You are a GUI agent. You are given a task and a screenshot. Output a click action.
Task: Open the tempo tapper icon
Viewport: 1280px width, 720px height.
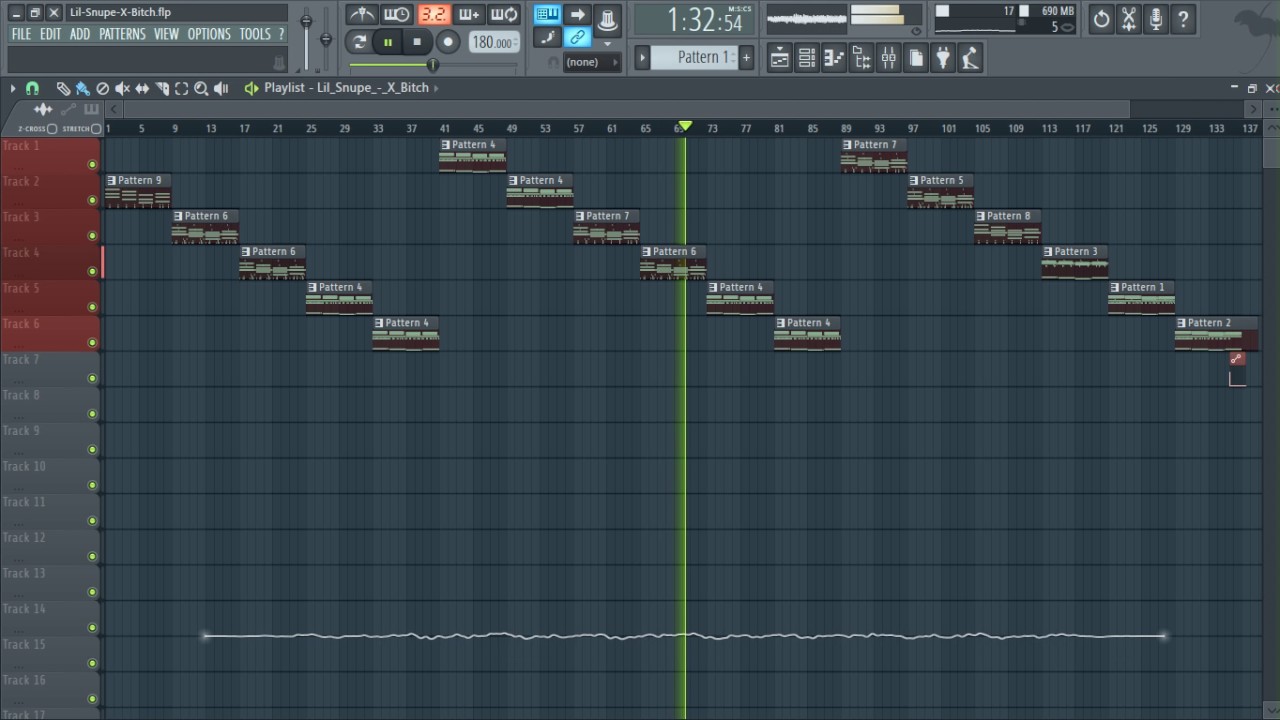pos(969,58)
